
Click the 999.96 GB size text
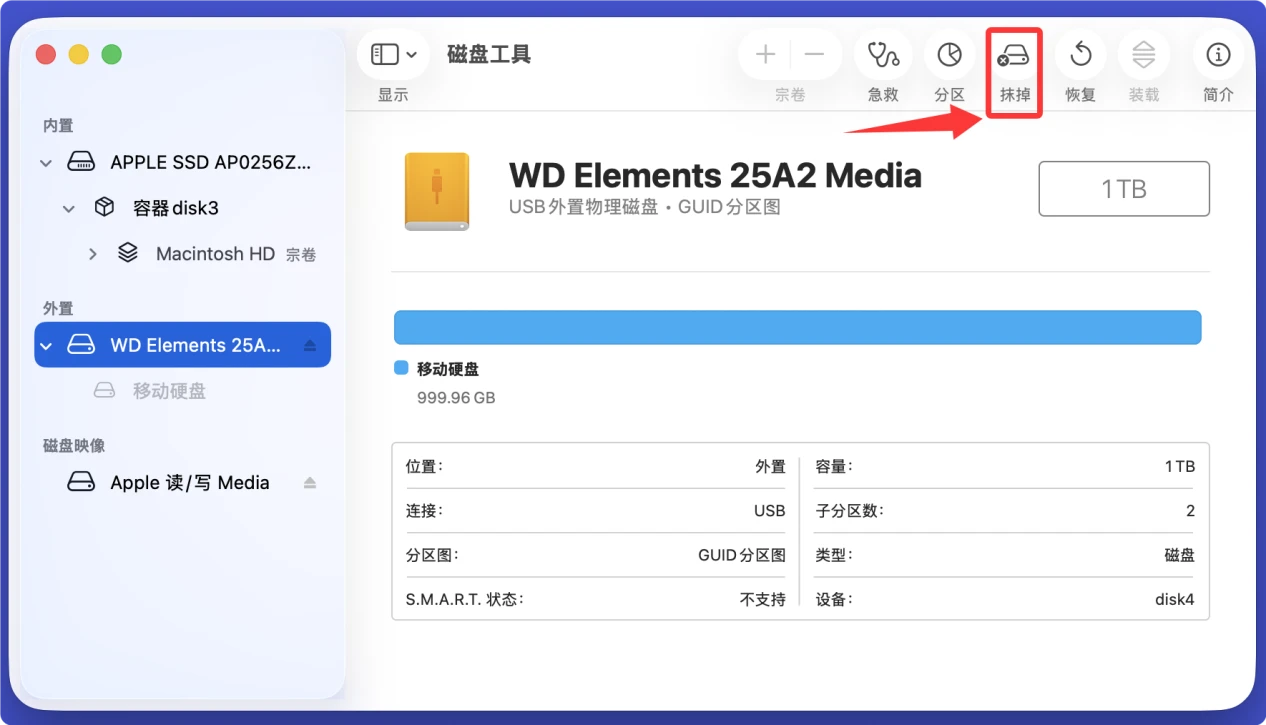point(456,398)
